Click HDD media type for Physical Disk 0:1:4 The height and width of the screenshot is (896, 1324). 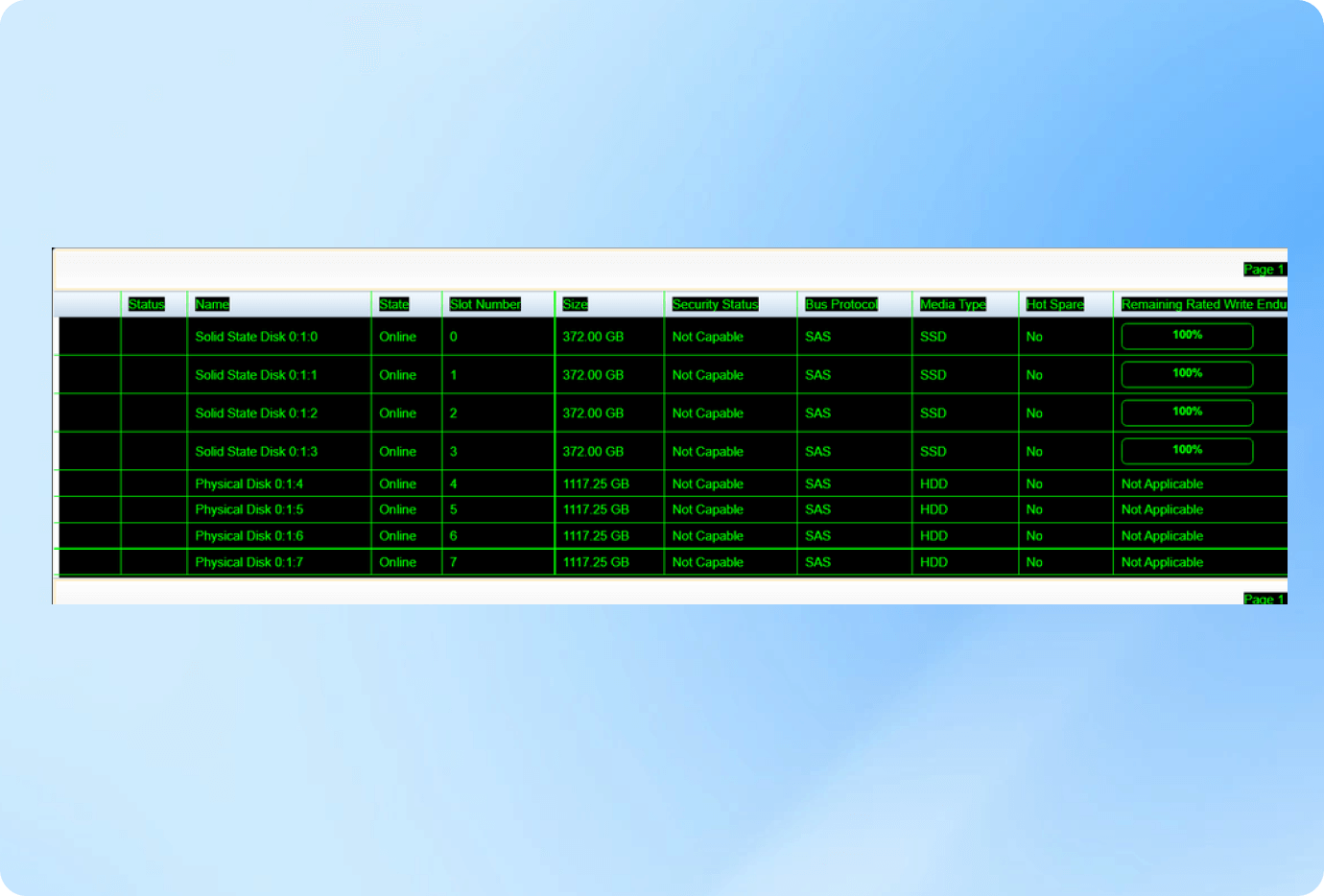point(934,484)
